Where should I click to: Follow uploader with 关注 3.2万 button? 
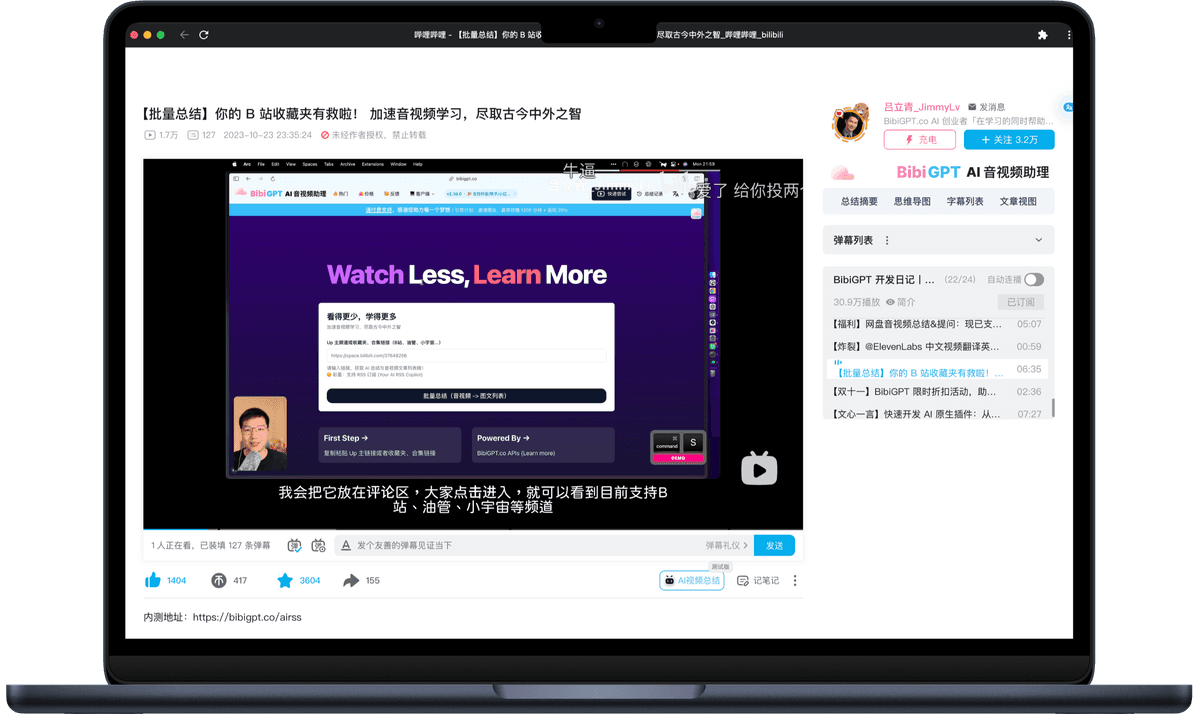click(1009, 140)
